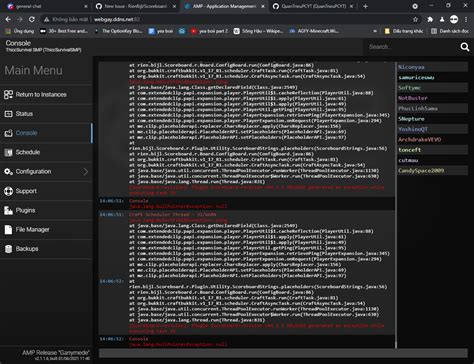Open Sông Hậu Wikipedia bookmark
Image resolution: width=474 pixels, height=364 pixels.
(x=258, y=31)
